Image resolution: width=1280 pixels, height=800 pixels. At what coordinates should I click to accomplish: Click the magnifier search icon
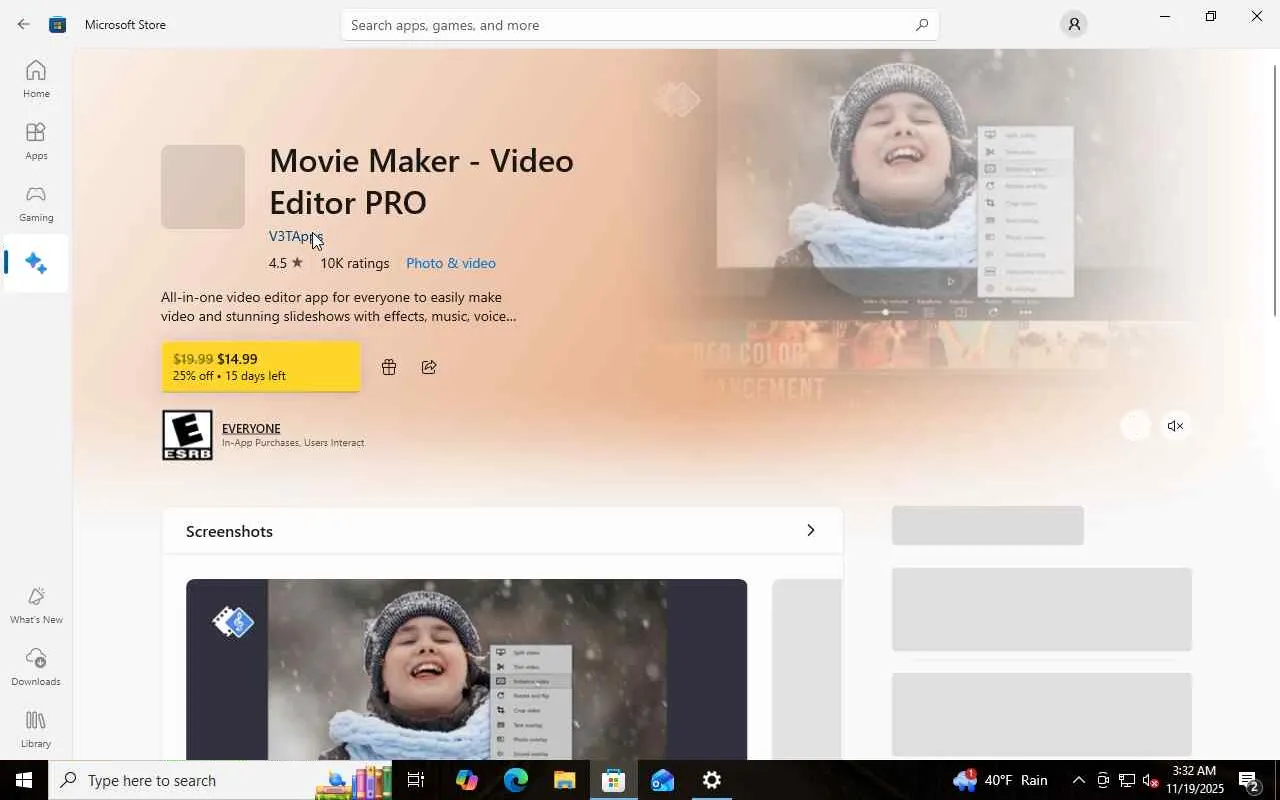click(921, 25)
